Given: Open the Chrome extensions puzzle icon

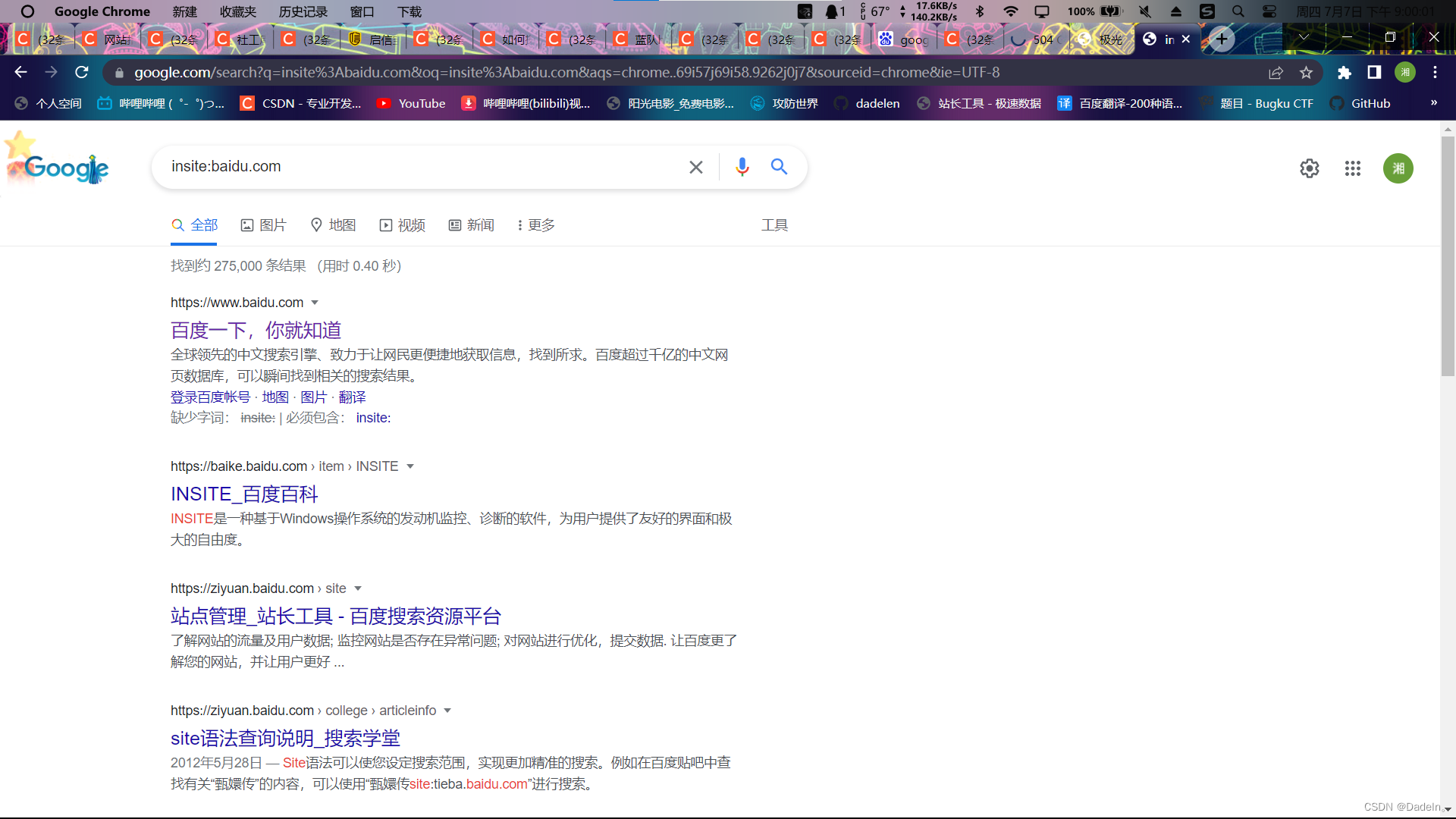Looking at the screenshot, I should pyautogui.click(x=1345, y=73).
